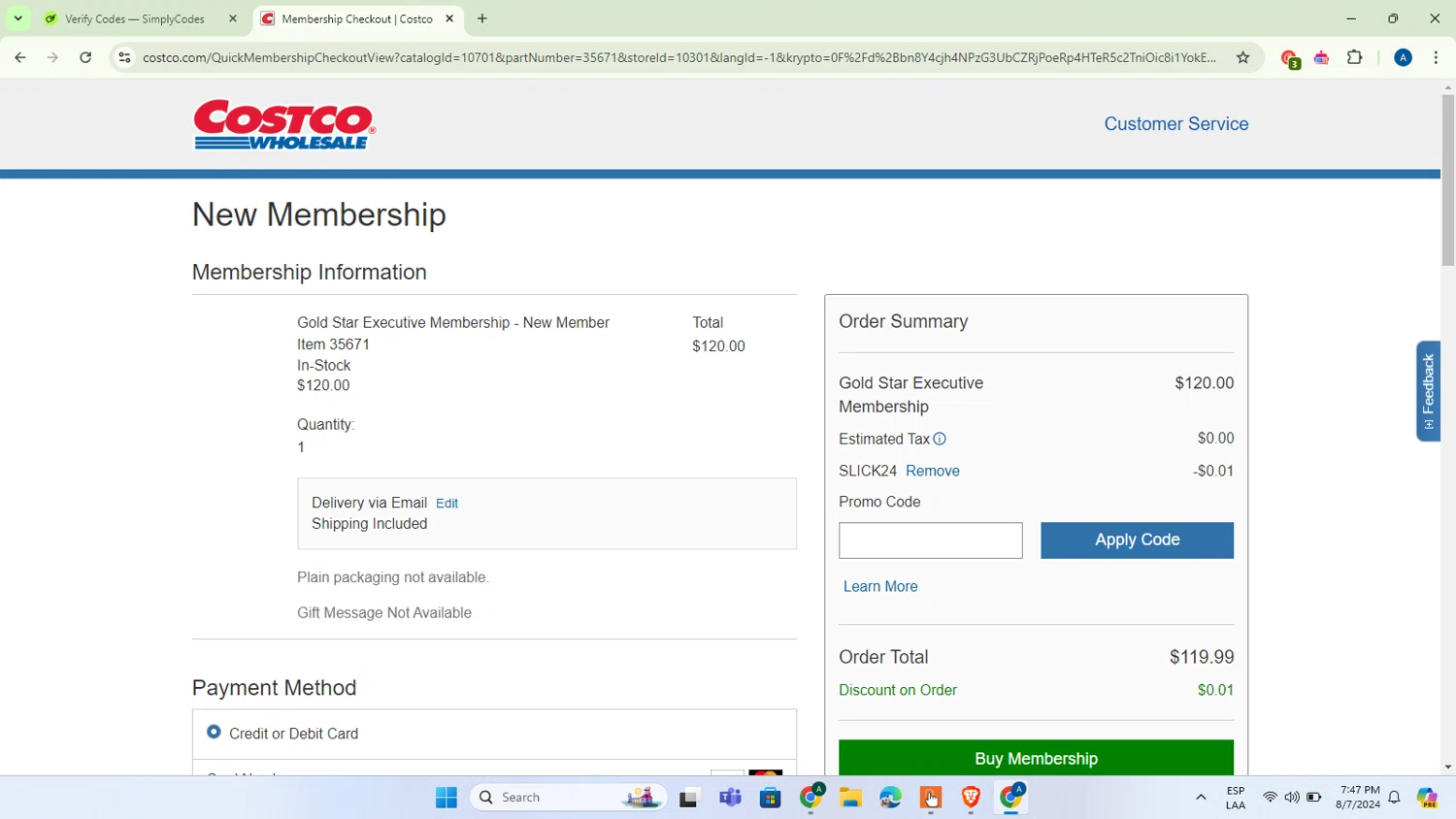Open the notifications bell
This screenshot has width=1456, height=819.
pos(1394,798)
